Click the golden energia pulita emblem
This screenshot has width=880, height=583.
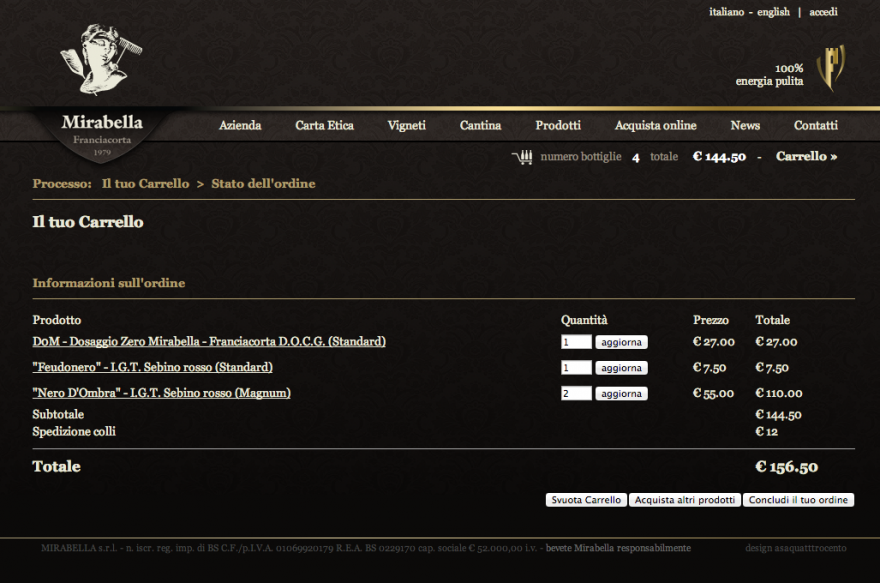click(831, 68)
